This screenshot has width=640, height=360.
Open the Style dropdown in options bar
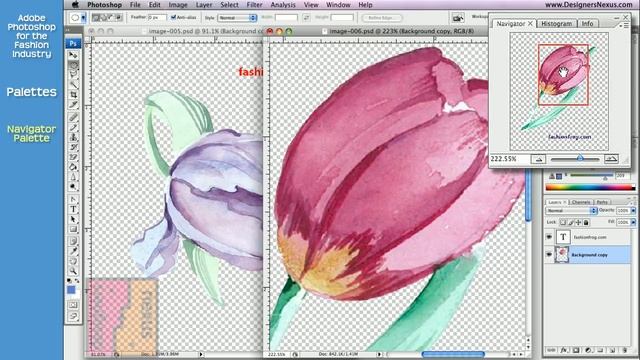click(x=237, y=18)
